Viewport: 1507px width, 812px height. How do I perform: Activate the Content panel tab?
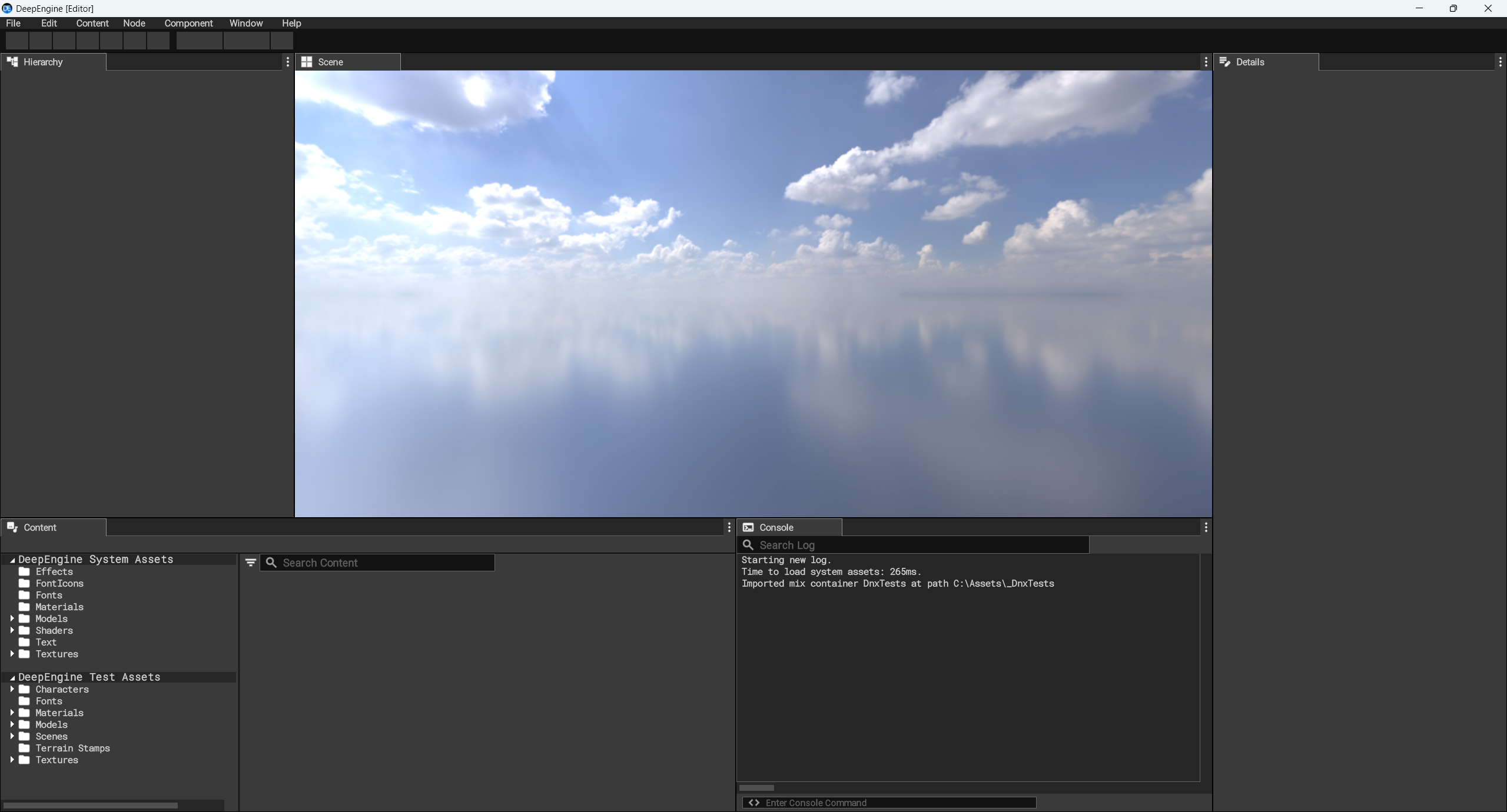pyautogui.click(x=54, y=527)
